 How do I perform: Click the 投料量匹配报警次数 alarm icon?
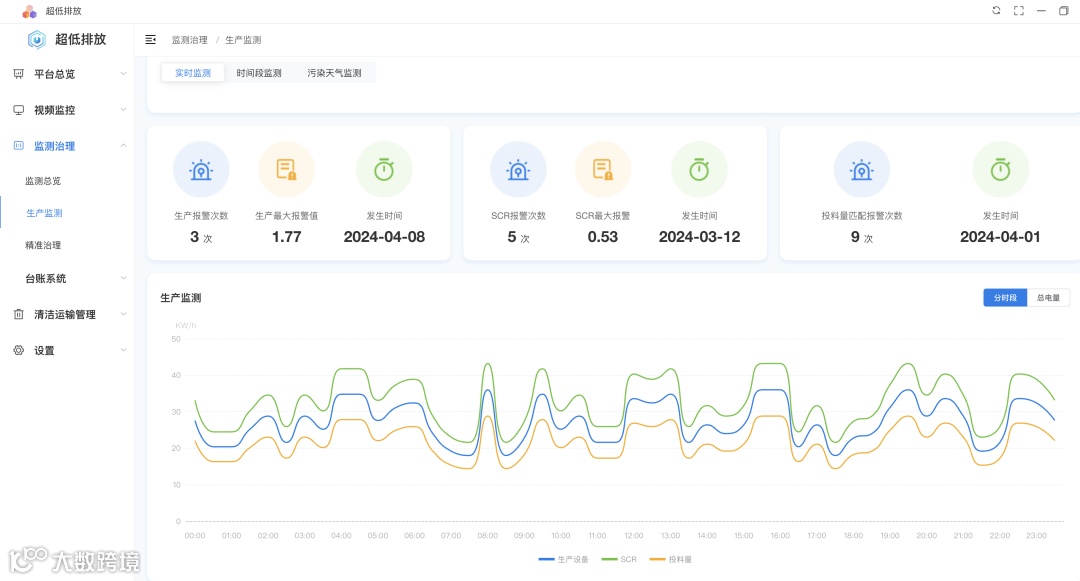pyautogui.click(x=862, y=169)
